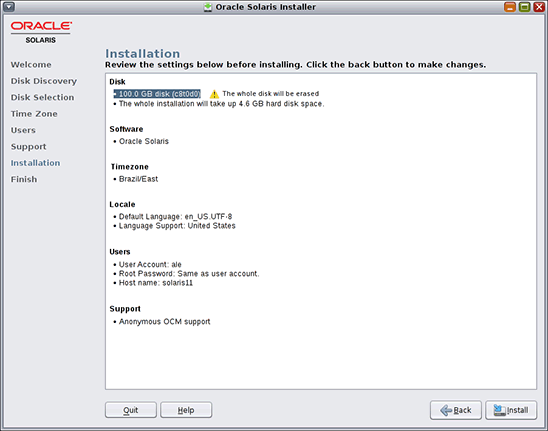This screenshot has height=431, width=548.
Task: Click the Disk section heading
Action: 117,82
